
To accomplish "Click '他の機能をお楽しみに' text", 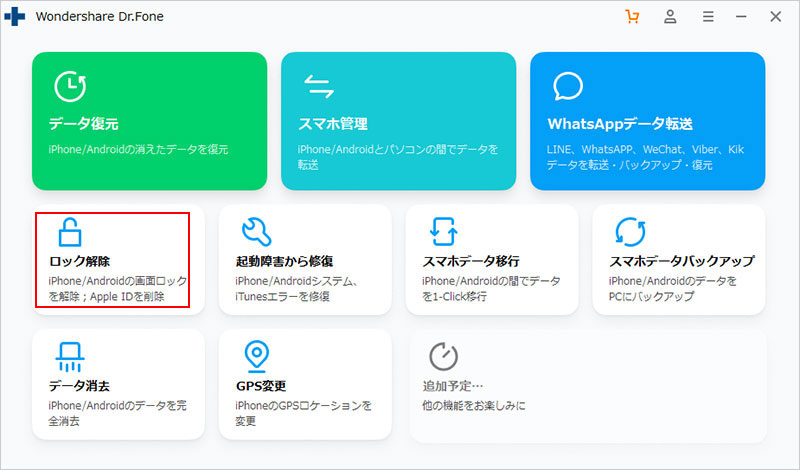I will click(473, 406).
